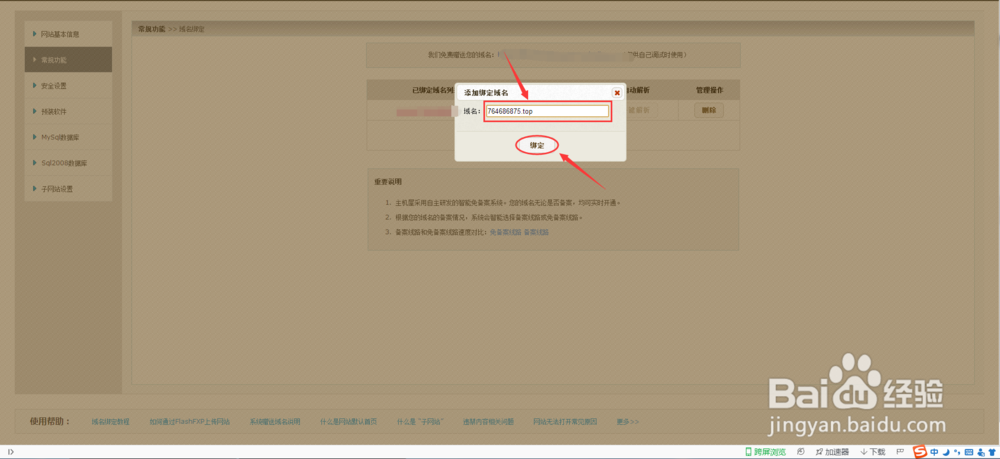Screen dimensions: 1000x459
Task: Open the 违禁内容相关问题 help link
Action: 488,421
